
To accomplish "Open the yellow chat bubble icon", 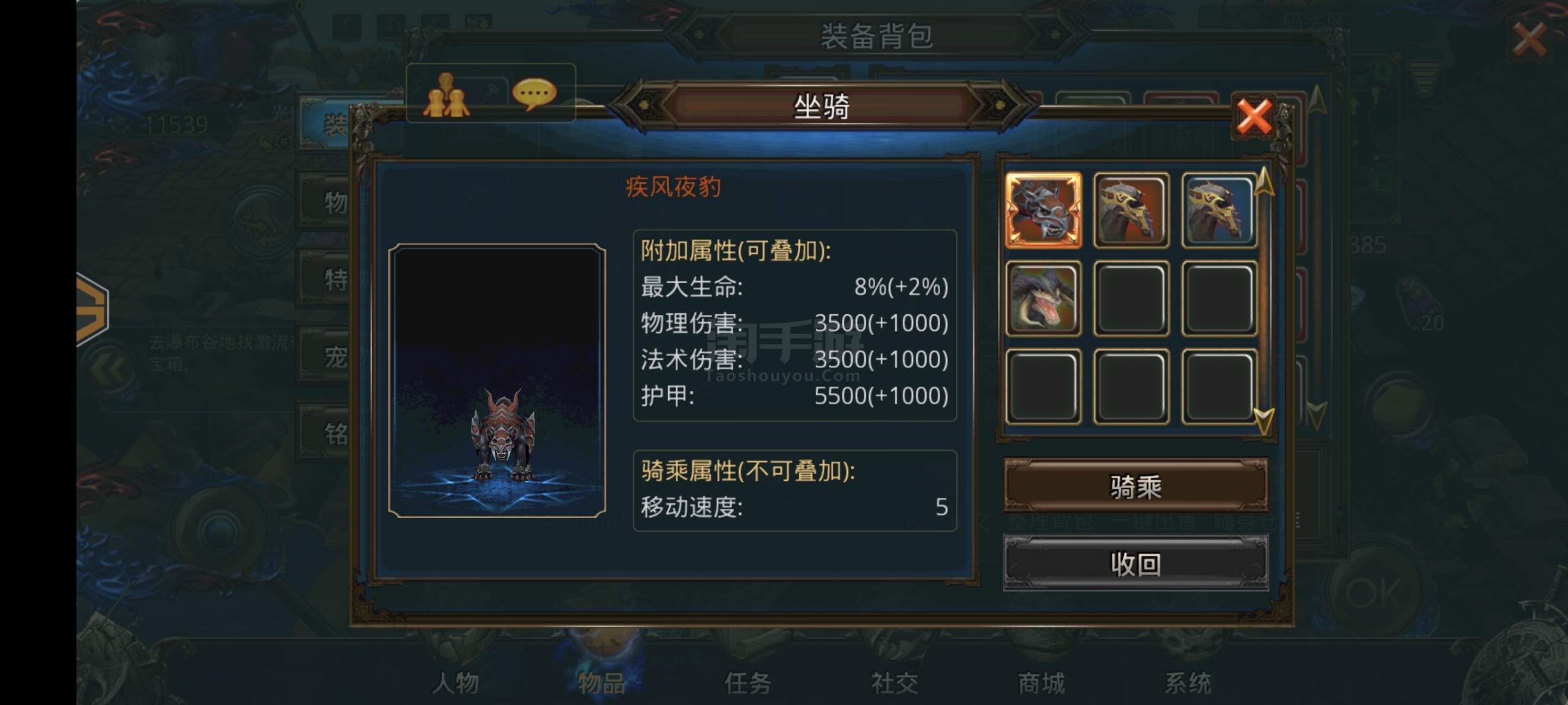I will point(534,94).
